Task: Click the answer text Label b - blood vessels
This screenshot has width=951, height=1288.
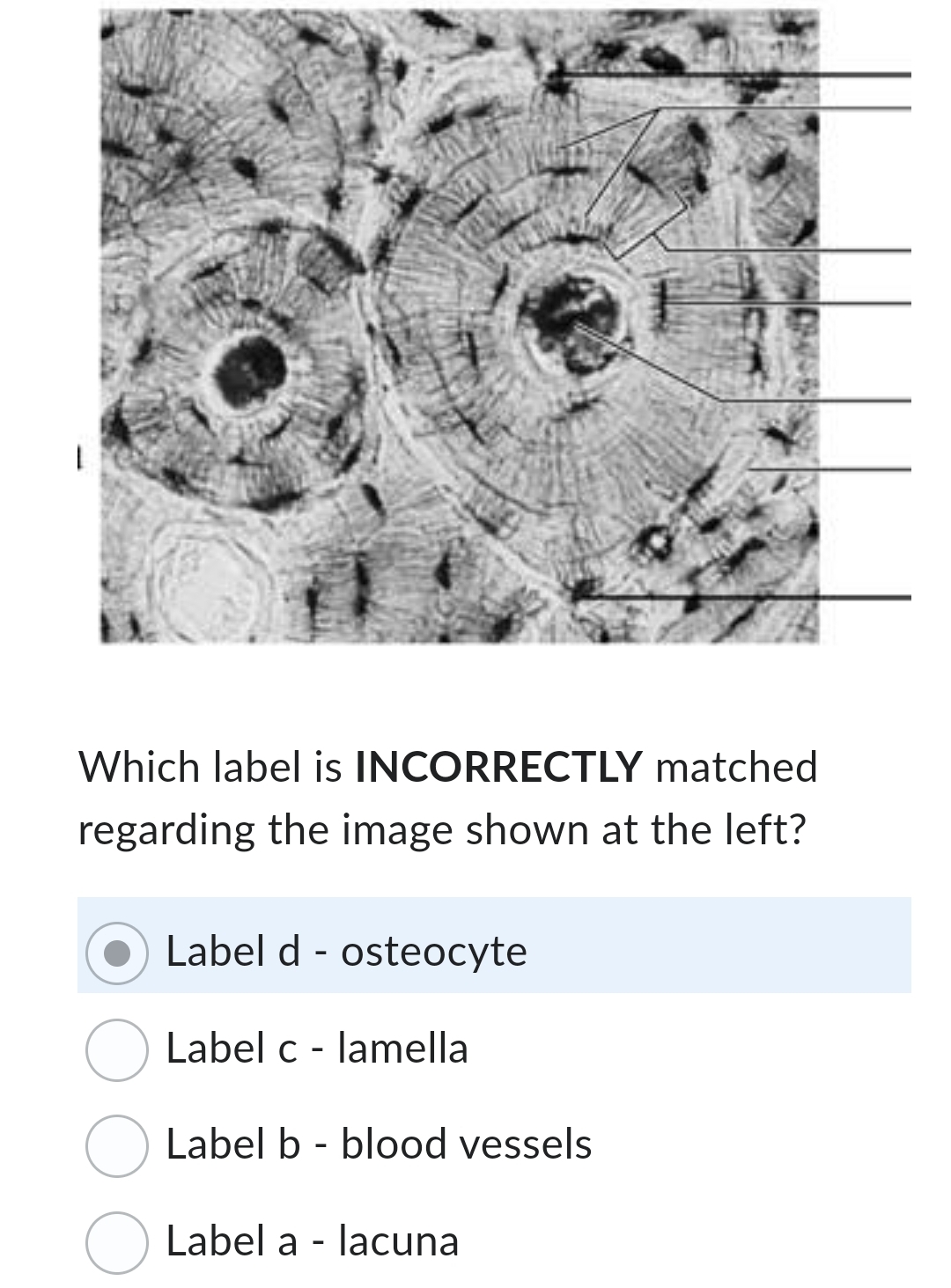Action: click(x=378, y=1144)
